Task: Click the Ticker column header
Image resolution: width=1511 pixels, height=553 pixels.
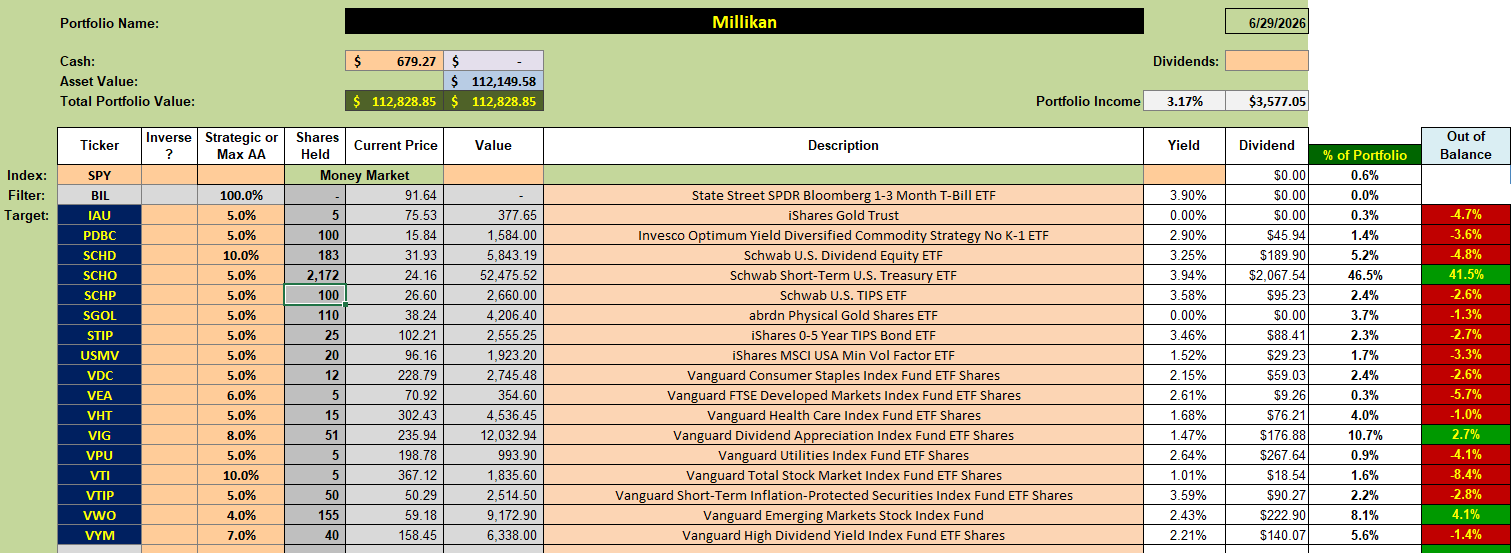Action: pos(99,146)
